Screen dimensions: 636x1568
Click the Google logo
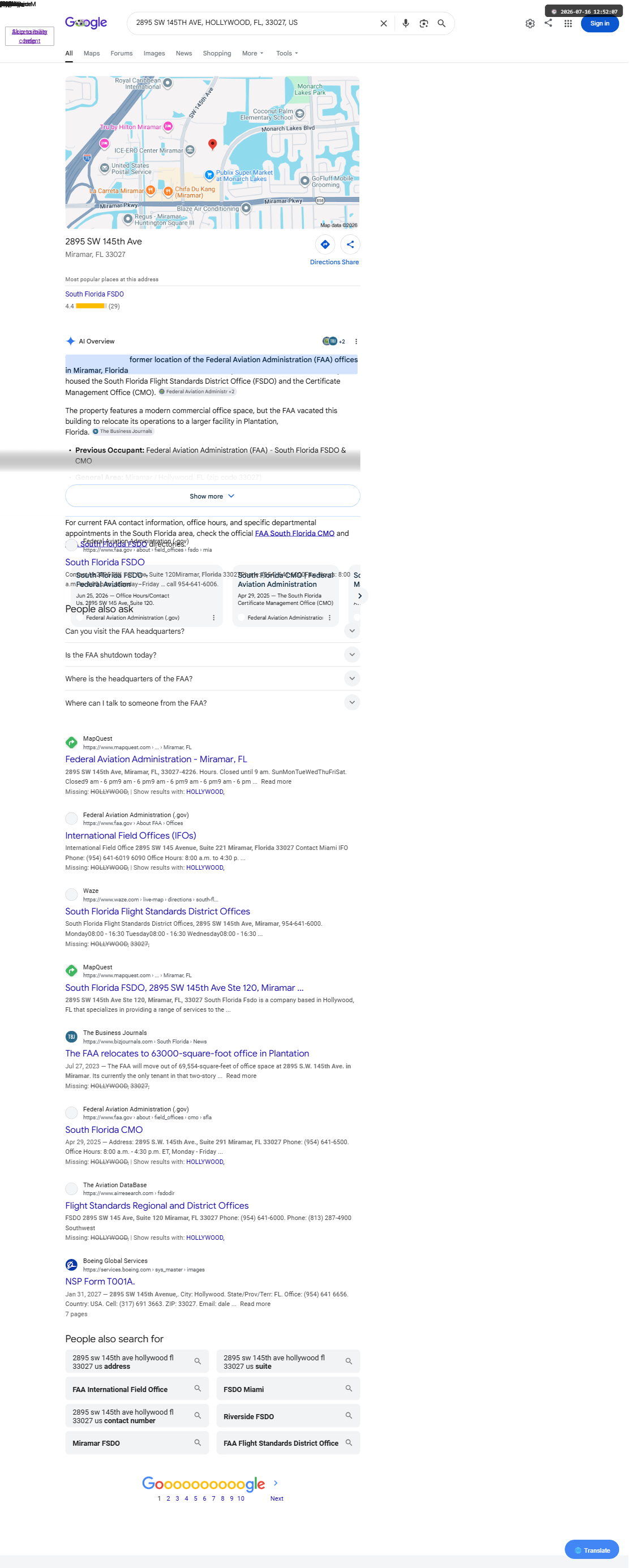[x=86, y=23]
